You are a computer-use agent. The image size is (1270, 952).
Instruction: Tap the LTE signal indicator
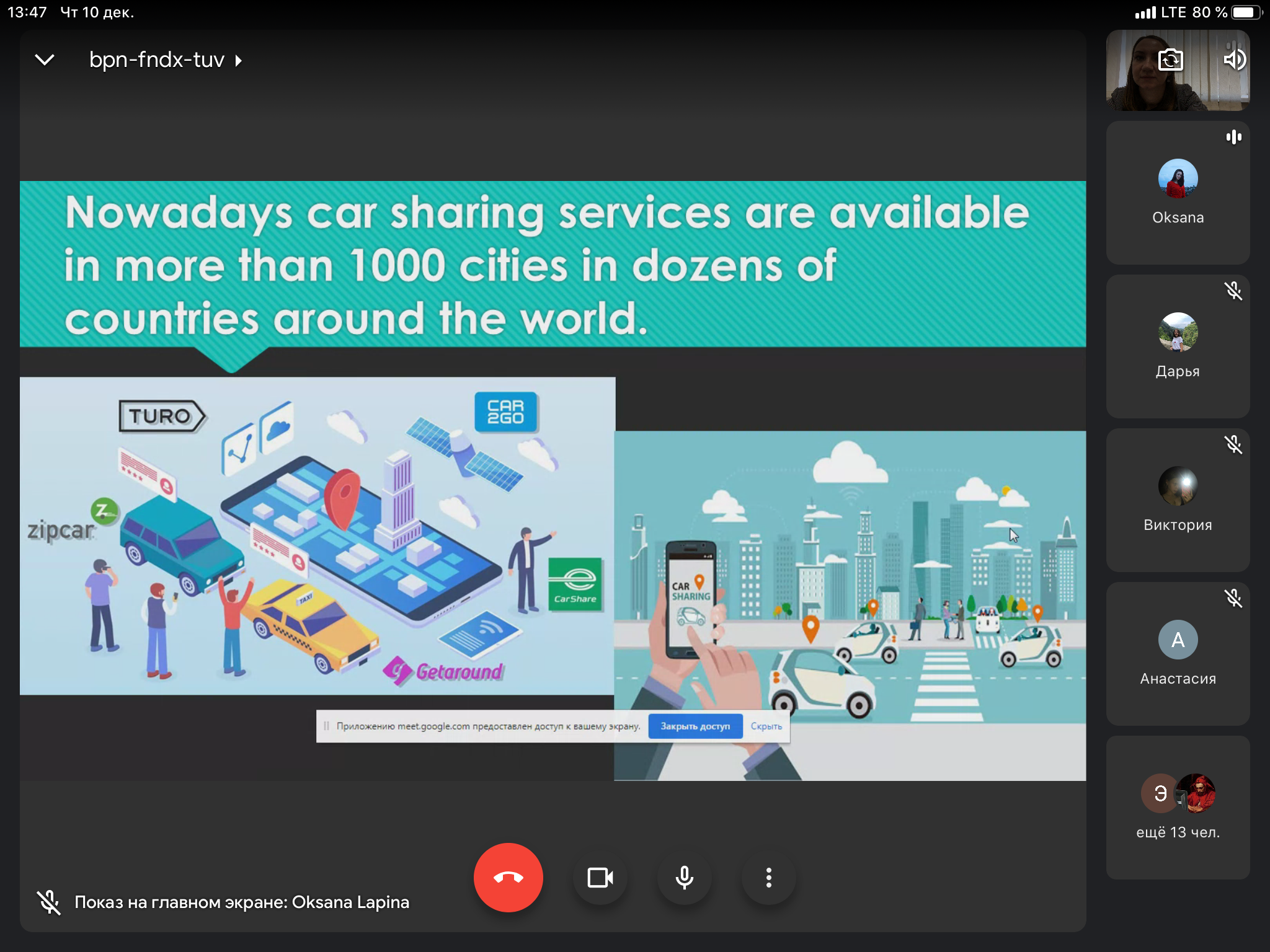tap(1160, 12)
